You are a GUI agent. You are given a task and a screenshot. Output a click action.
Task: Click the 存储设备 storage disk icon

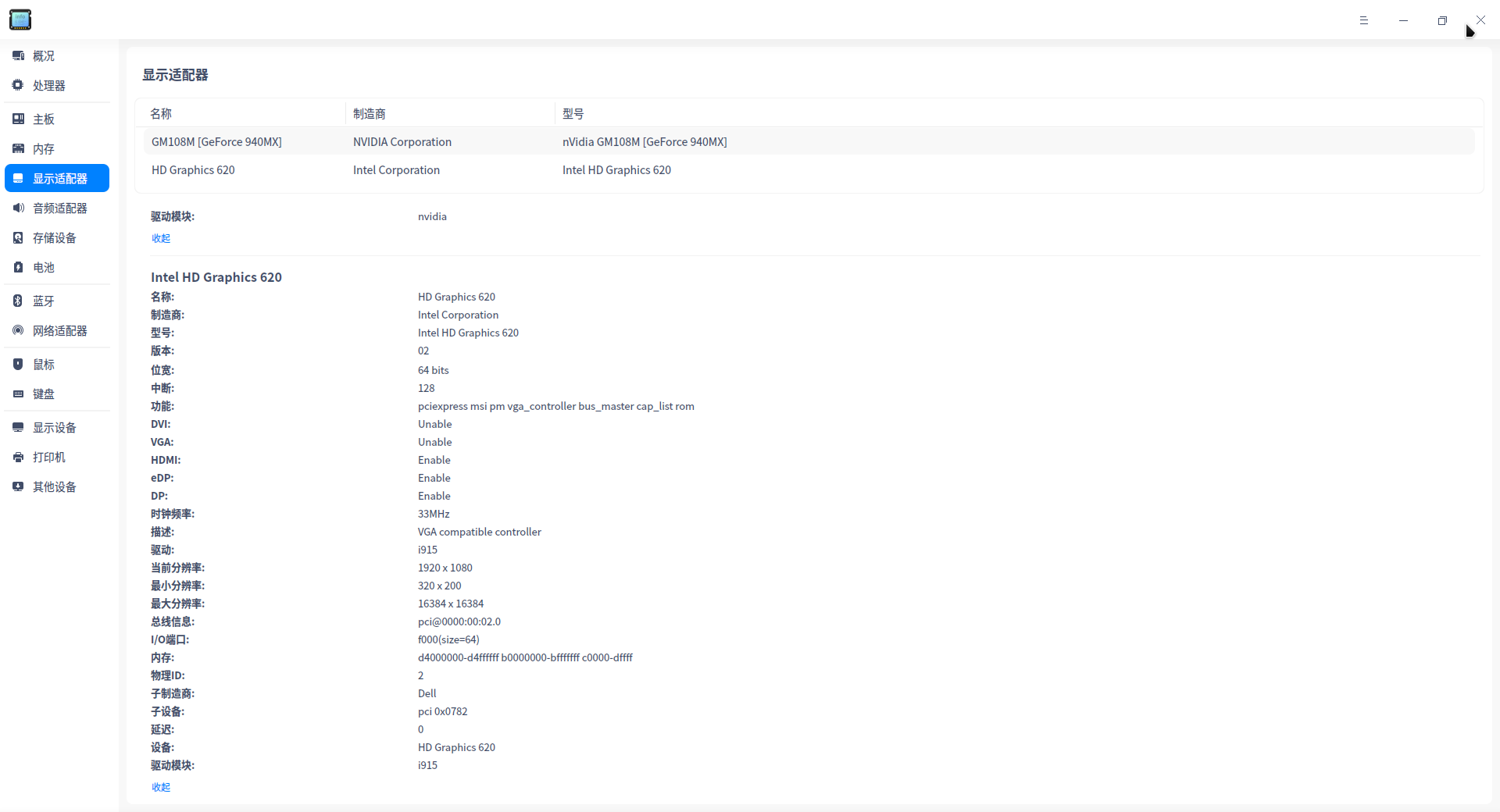coord(18,237)
